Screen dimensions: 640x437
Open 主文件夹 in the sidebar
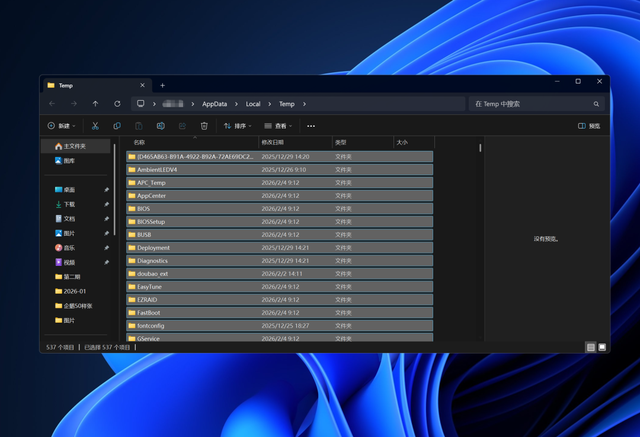[76, 146]
